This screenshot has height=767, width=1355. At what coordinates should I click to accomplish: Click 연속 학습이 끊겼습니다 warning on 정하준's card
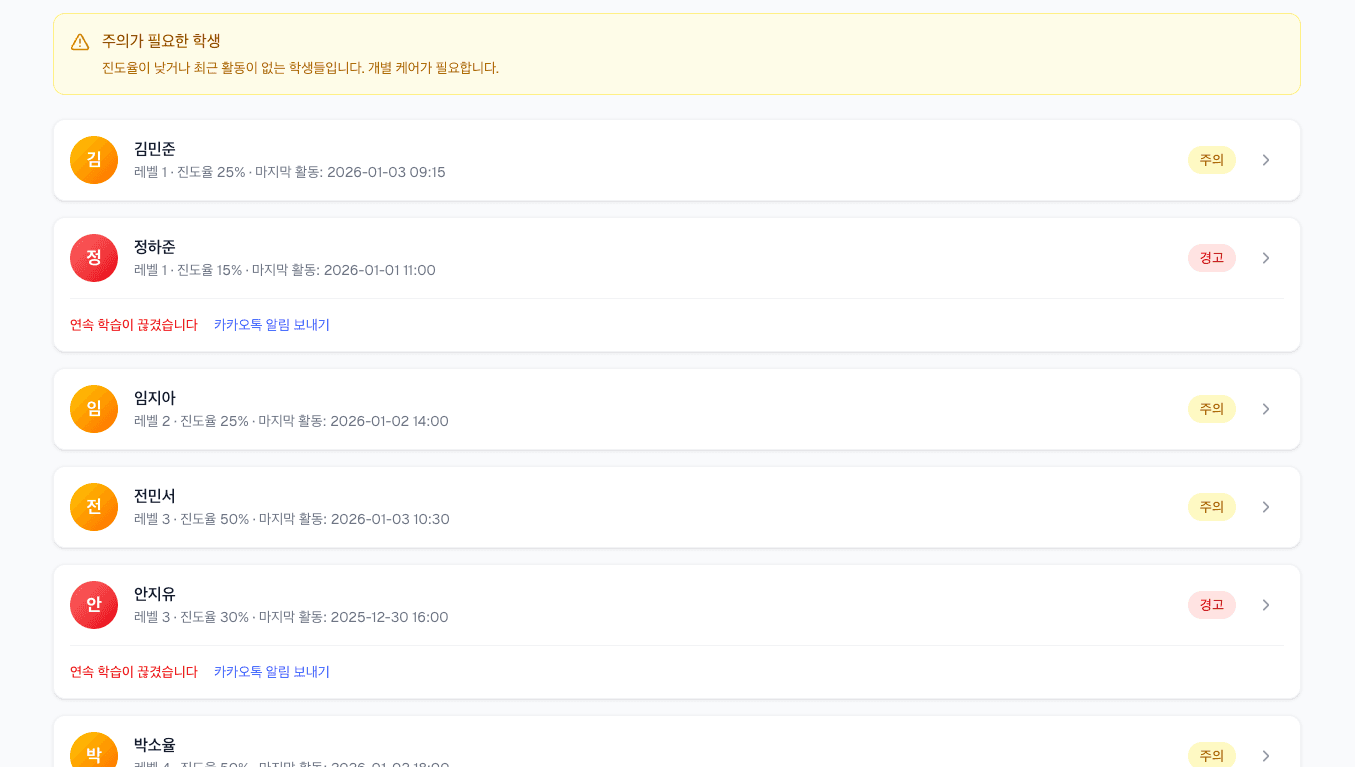coord(134,324)
